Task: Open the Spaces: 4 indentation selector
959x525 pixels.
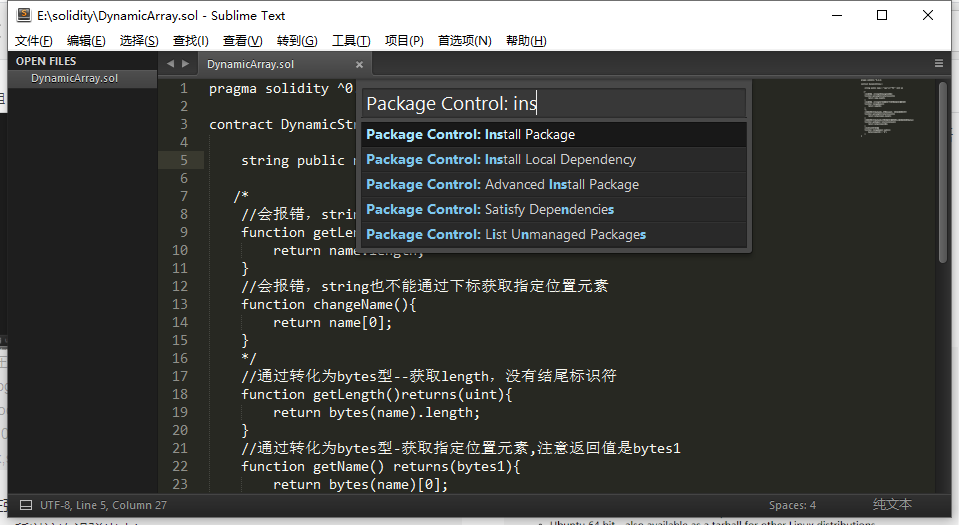Action: [x=792, y=505]
